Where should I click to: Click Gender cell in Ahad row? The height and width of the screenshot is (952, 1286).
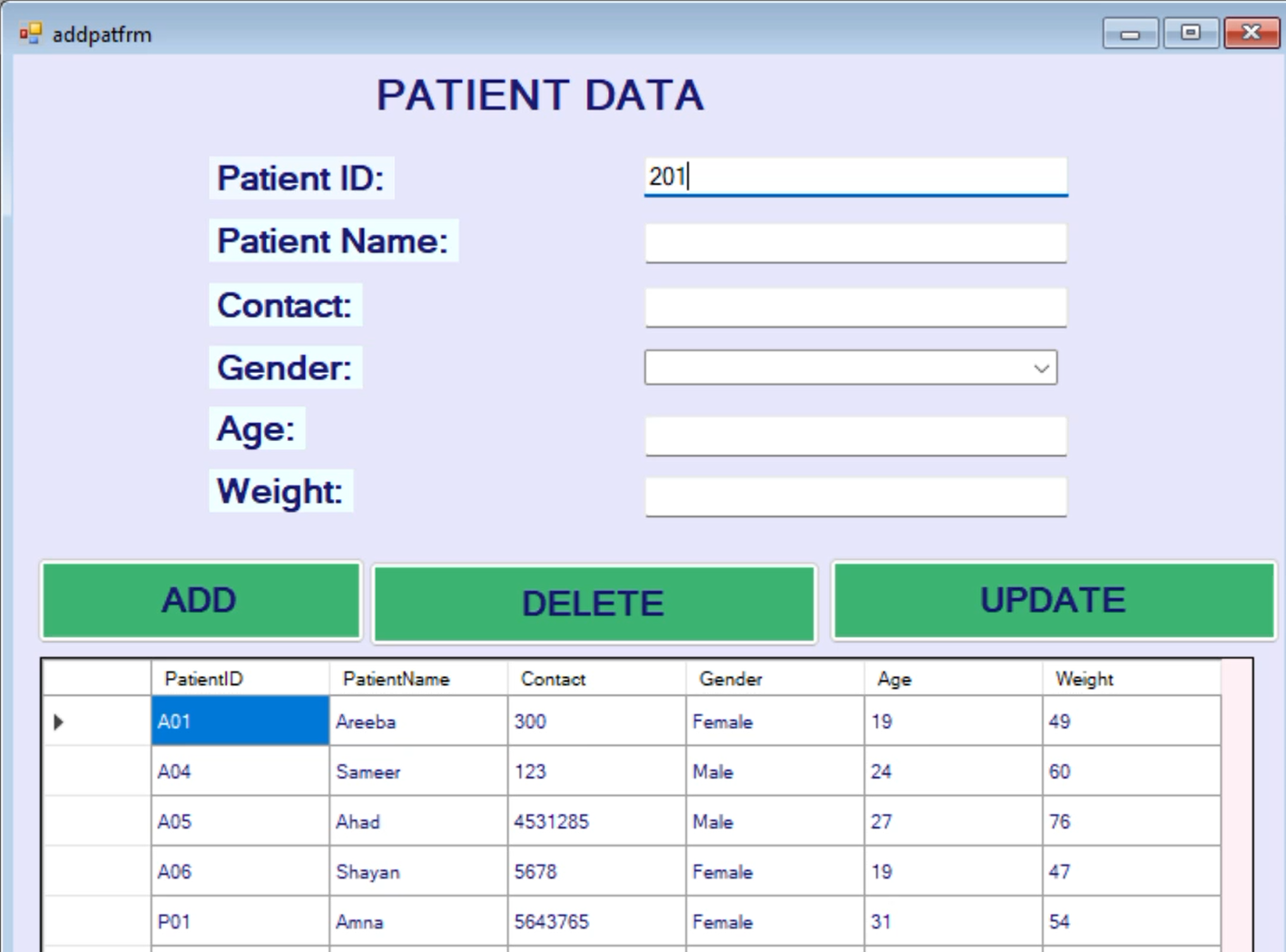(775, 821)
